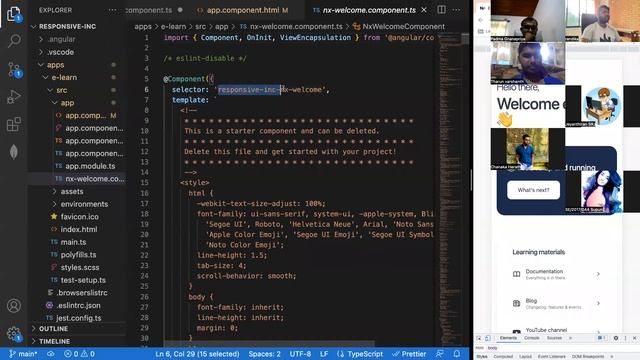Image resolution: width=640 pixels, height=360 pixels.
Task: Expand the assets folder
Action: pos(72,191)
